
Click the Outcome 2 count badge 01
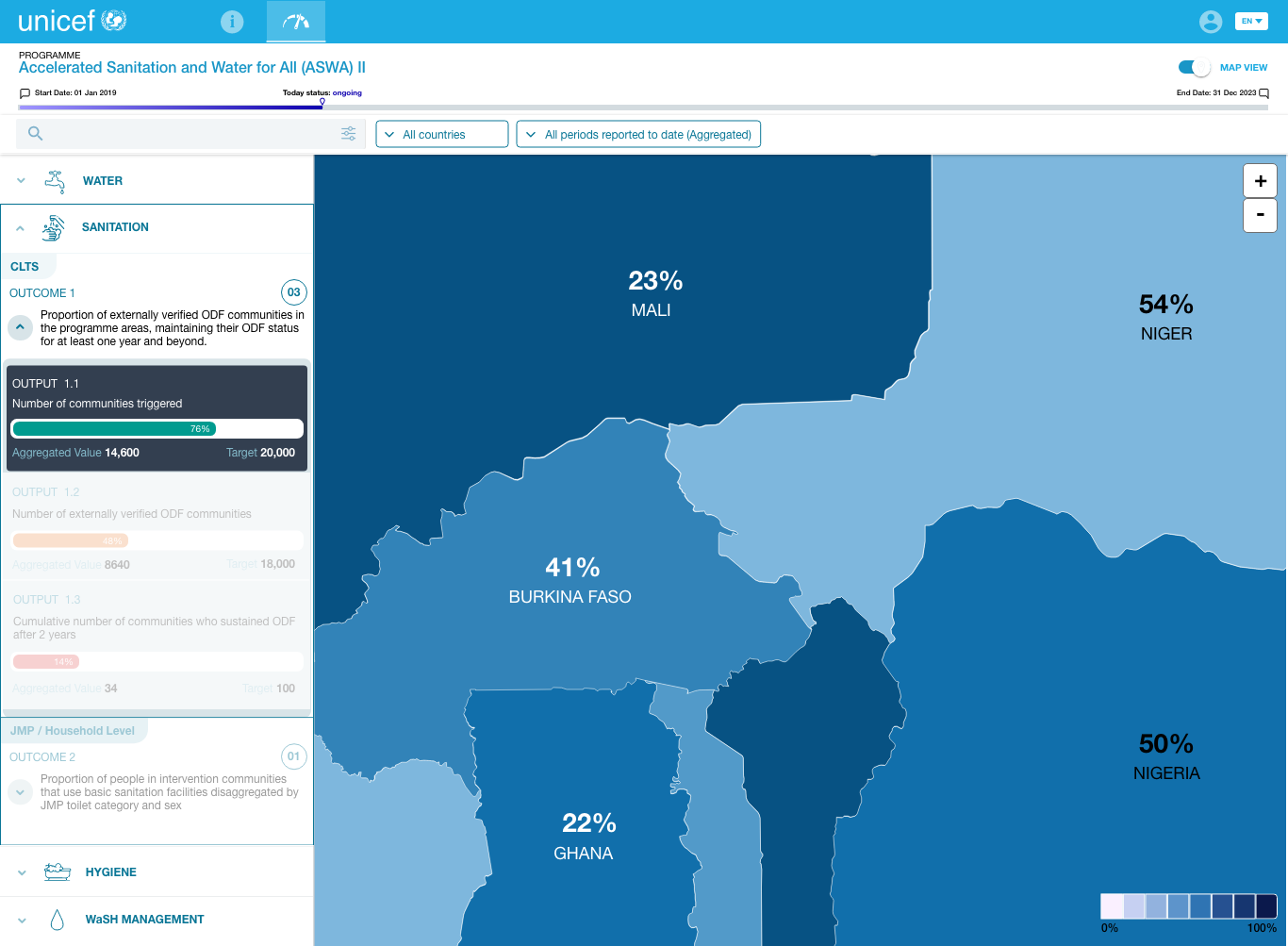[294, 756]
